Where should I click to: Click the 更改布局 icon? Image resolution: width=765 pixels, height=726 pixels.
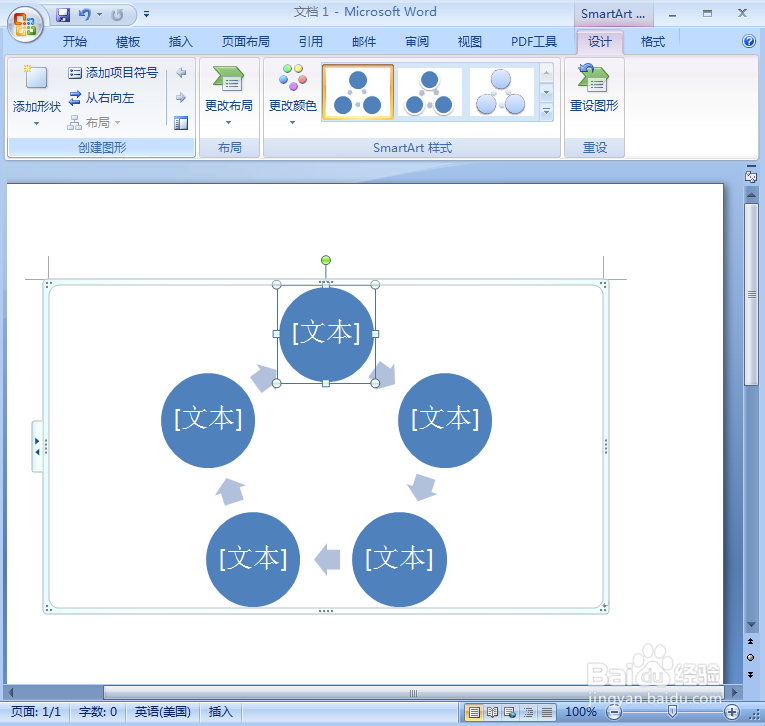point(228,78)
